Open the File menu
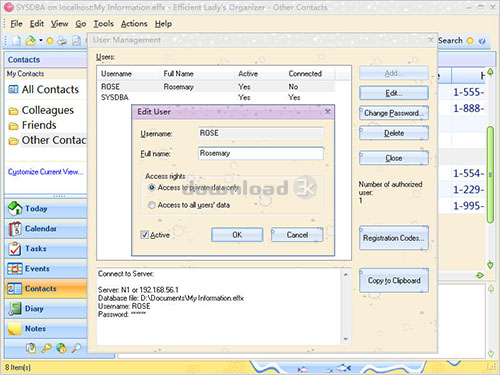Viewport: 500px width, 375px height. click(16, 24)
